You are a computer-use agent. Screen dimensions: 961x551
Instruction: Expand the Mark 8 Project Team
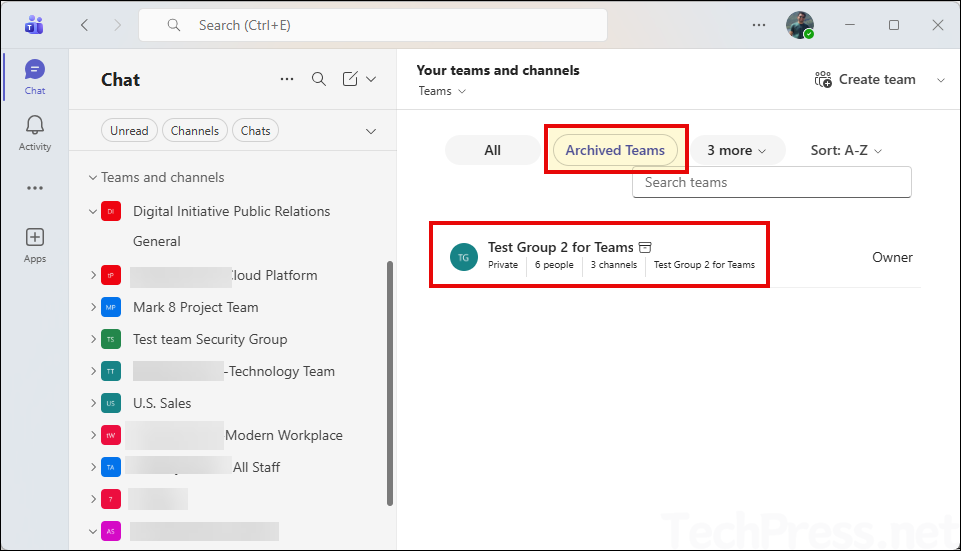(x=93, y=307)
